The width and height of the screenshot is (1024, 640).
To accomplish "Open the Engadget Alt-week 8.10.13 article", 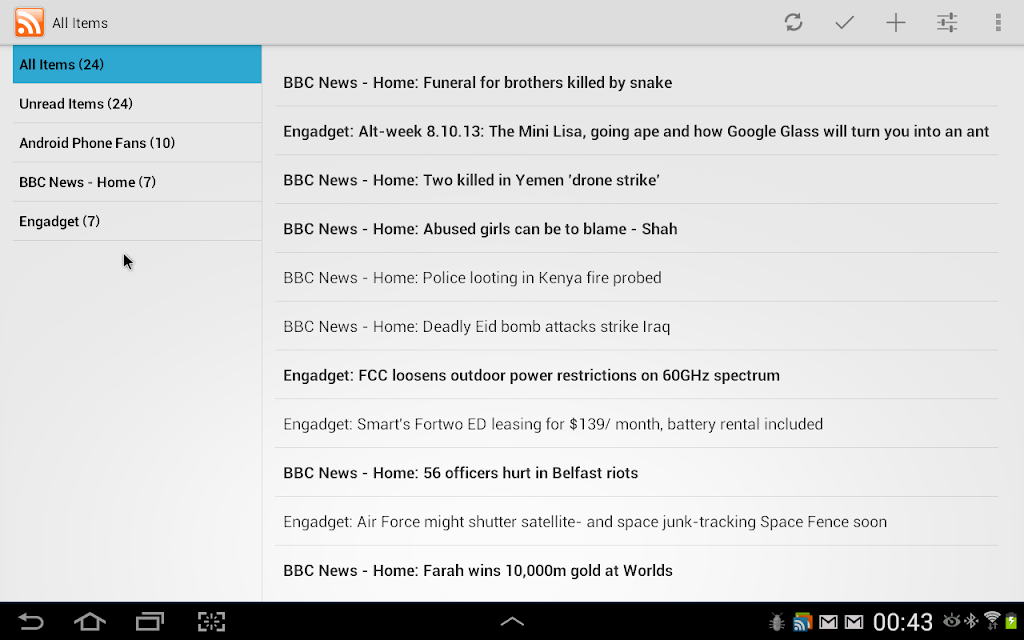I will (637, 131).
